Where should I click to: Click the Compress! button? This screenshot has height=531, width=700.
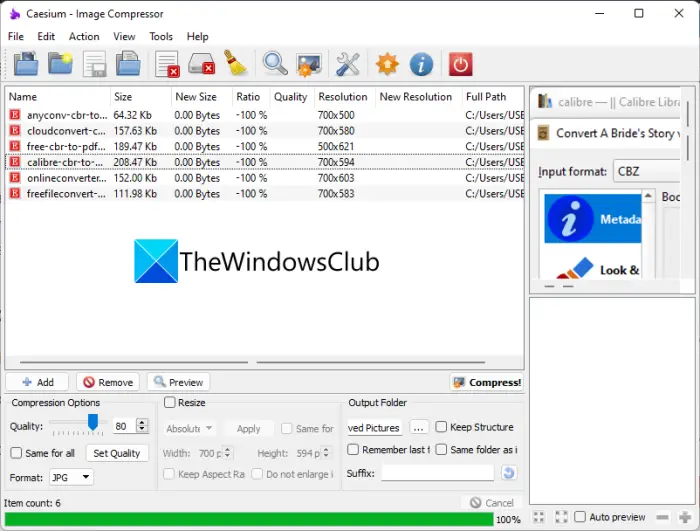pyautogui.click(x=487, y=382)
